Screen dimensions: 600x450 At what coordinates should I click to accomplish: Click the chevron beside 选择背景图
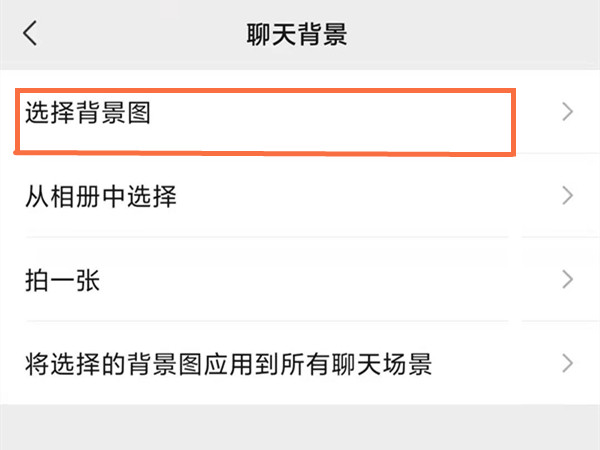coord(568,112)
